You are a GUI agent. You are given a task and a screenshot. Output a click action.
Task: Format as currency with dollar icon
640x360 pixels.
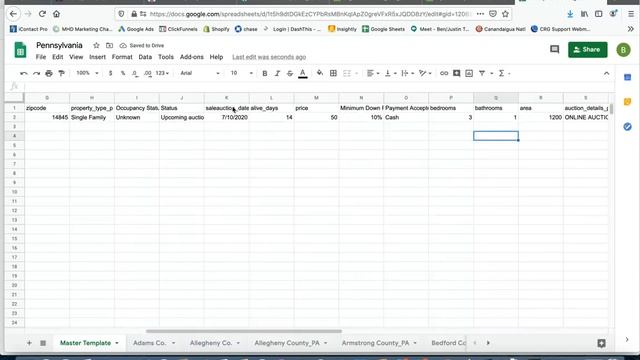[x=110, y=73]
